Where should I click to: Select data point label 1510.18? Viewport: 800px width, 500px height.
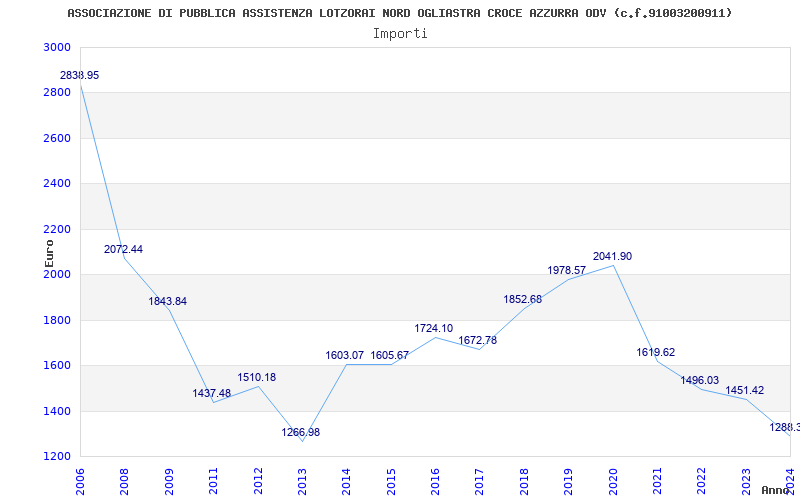pyautogui.click(x=257, y=378)
